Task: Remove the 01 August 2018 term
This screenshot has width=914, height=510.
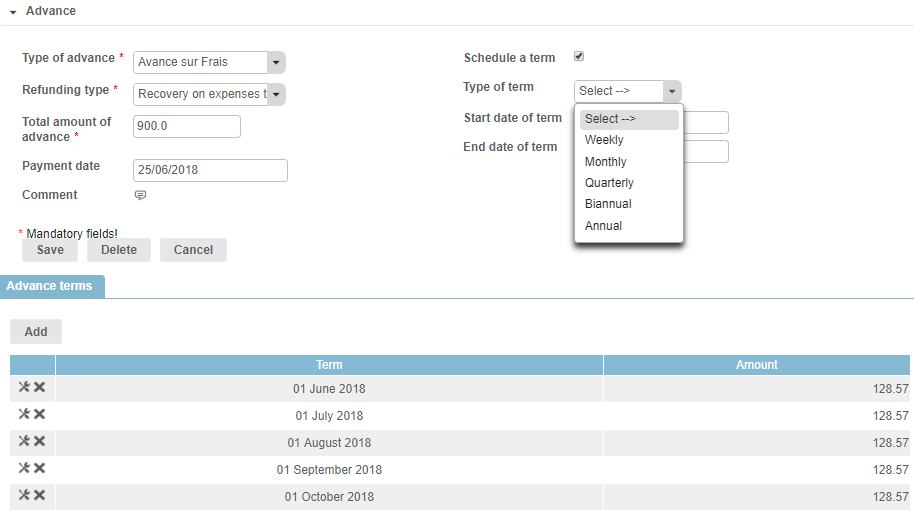Action: pyautogui.click(x=40, y=441)
